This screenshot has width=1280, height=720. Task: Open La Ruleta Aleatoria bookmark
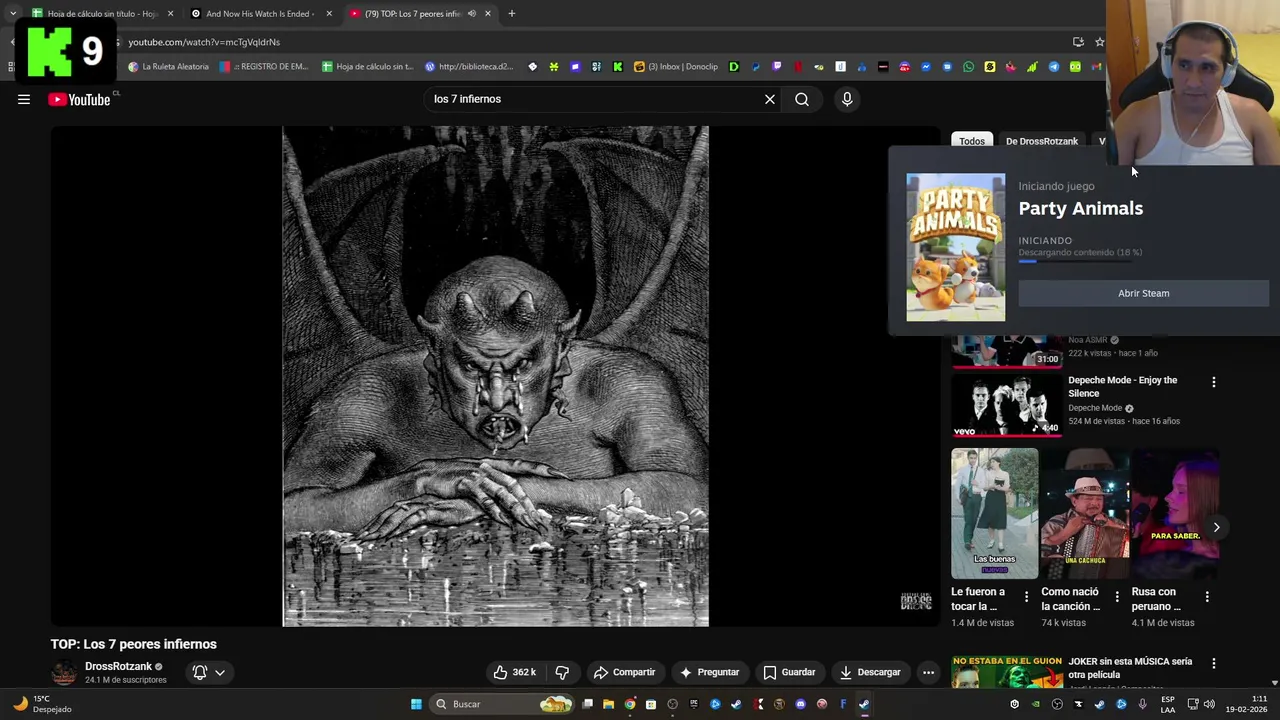click(168, 67)
